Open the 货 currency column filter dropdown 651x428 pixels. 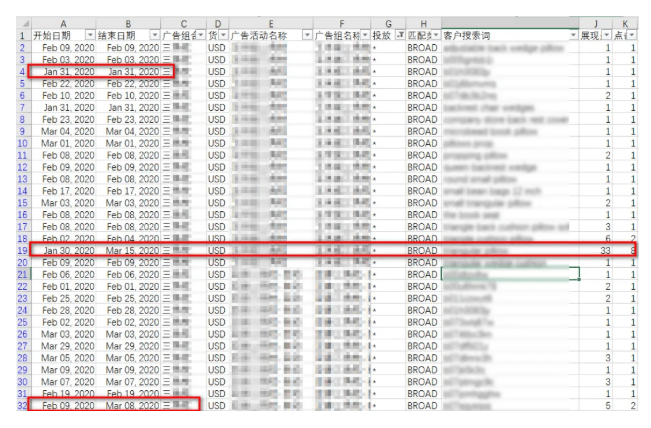pos(221,35)
